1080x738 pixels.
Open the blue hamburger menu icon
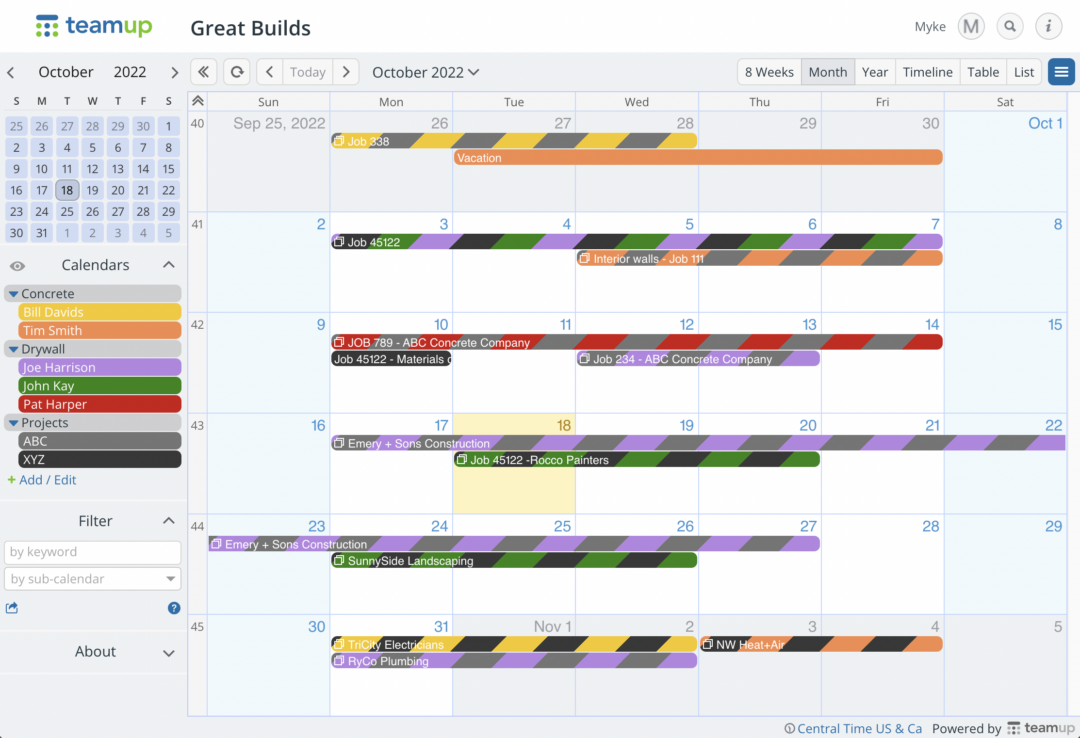pyautogui.click(x=1061, y=71)
